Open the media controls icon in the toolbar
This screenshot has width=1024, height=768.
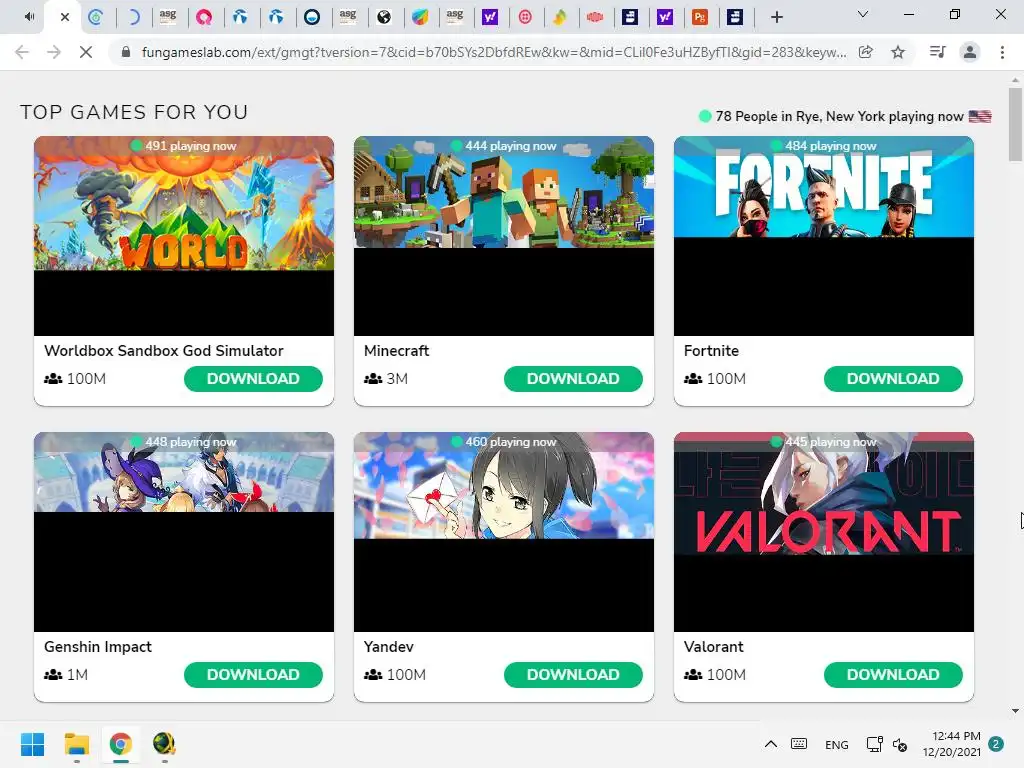[937, 52]
